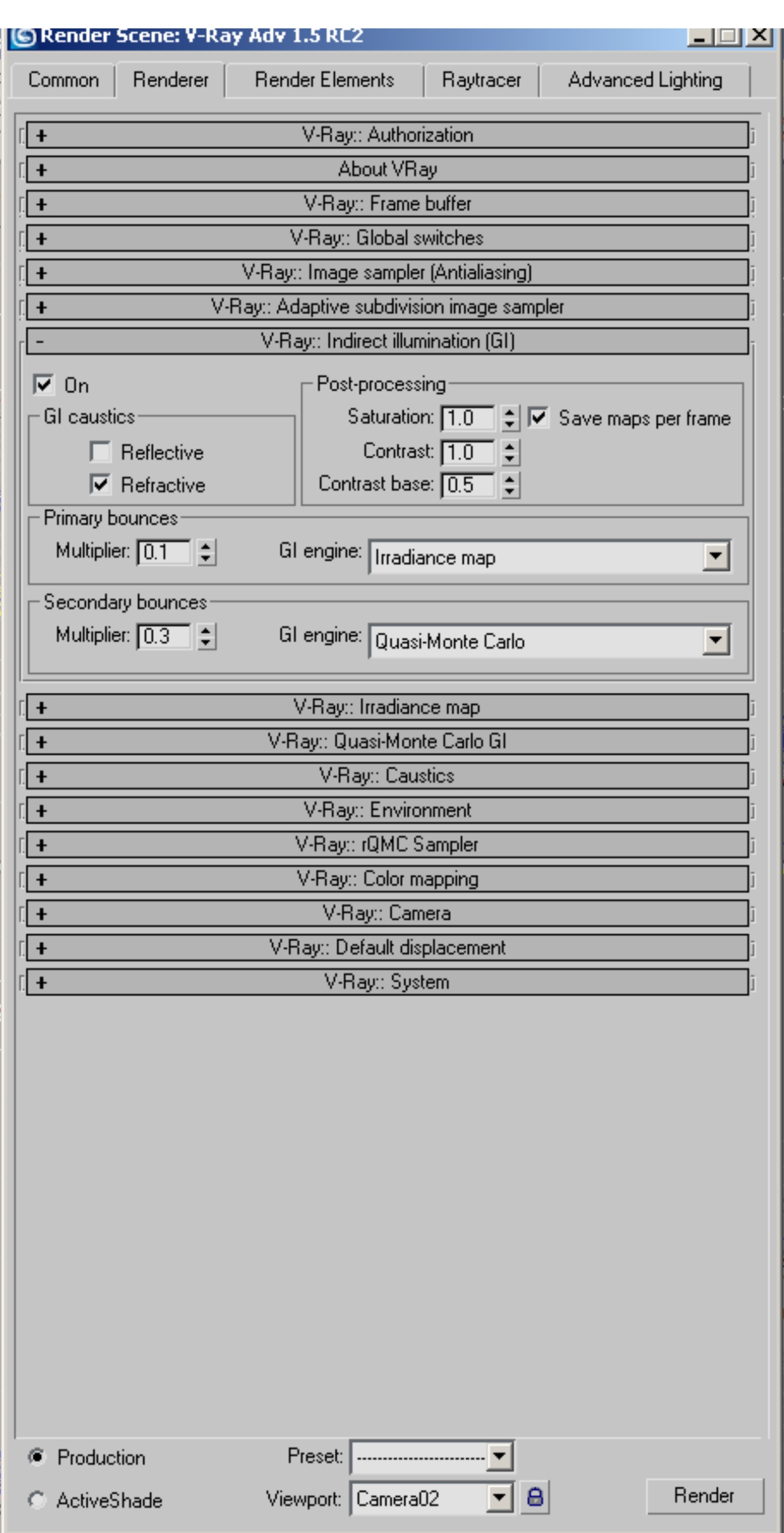Image resolution: width=784 pixels, height=1533 pixels.
Task: Click the Render Scene window icon
Action: [x=23, y=37]
